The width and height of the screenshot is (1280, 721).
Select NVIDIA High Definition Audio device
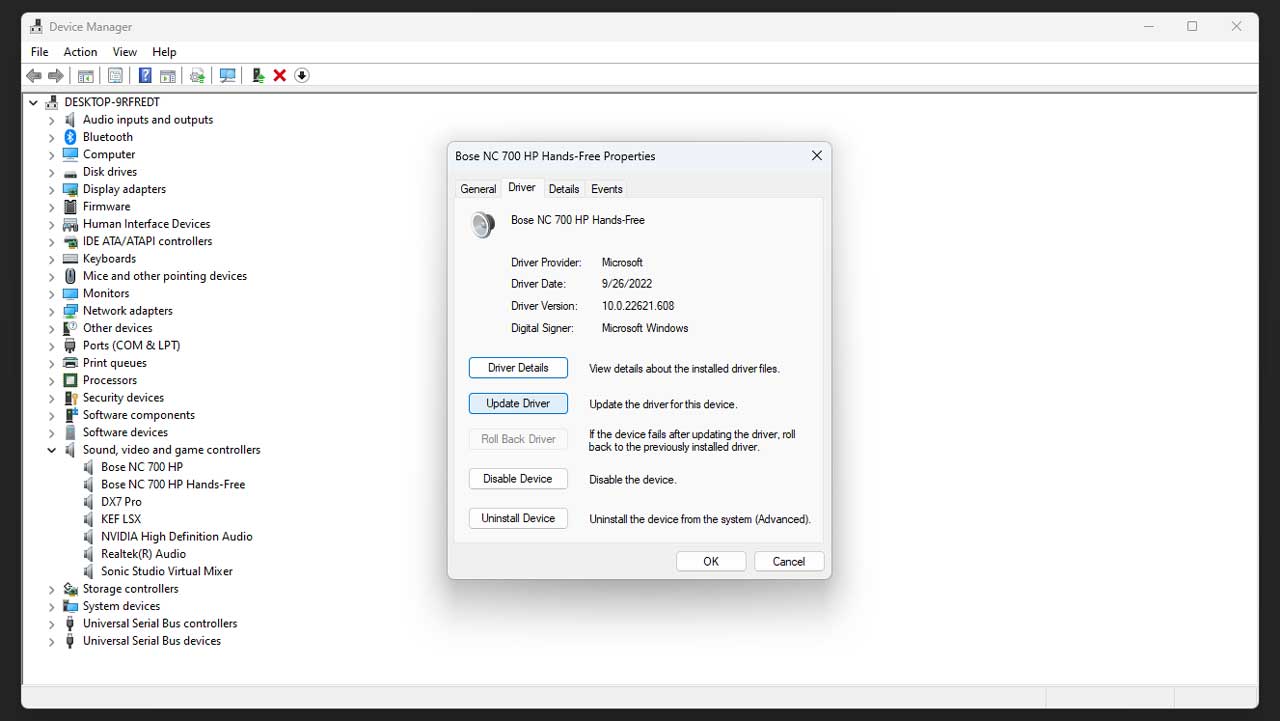tap(177, 537)
